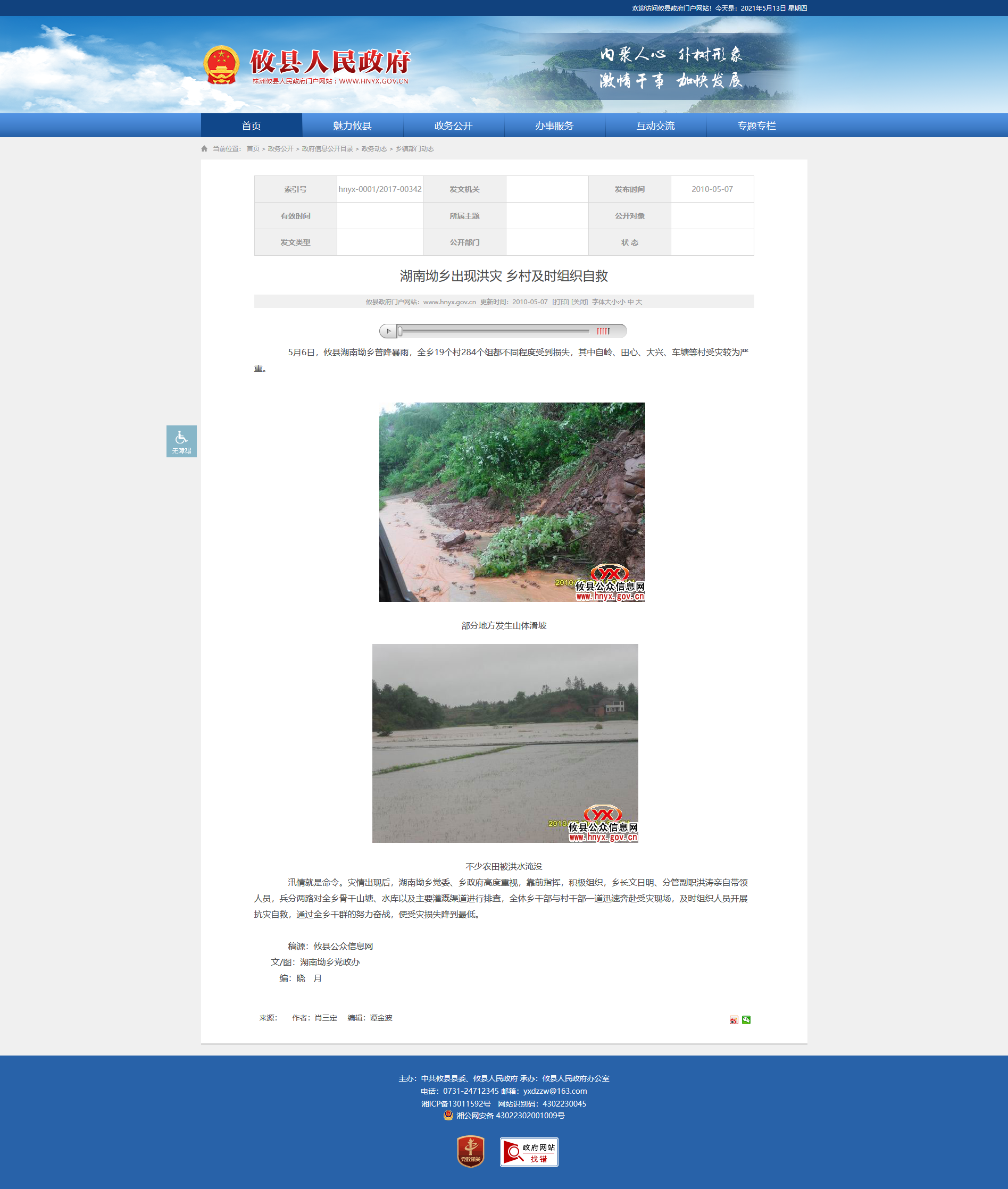This screenshot has height=1189, width=1008.
Task: Click author text 作者：肖三定
Action: point(314,1018)
